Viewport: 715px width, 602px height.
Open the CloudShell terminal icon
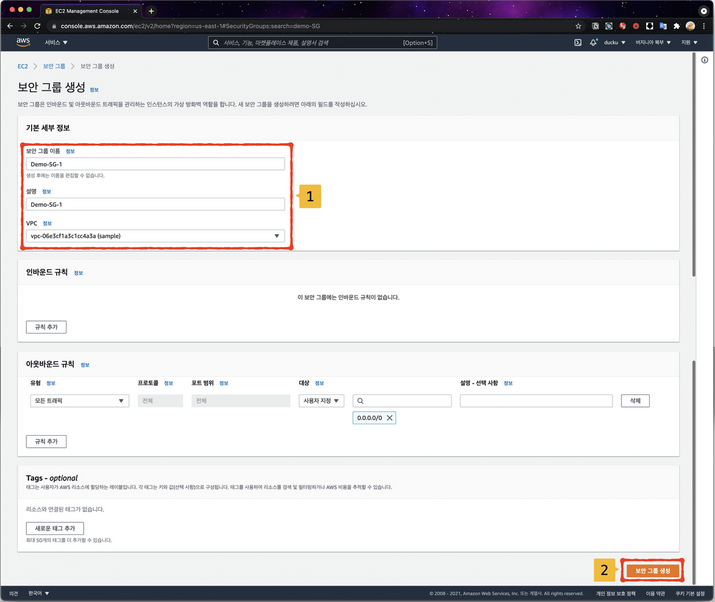click(578, 43)
